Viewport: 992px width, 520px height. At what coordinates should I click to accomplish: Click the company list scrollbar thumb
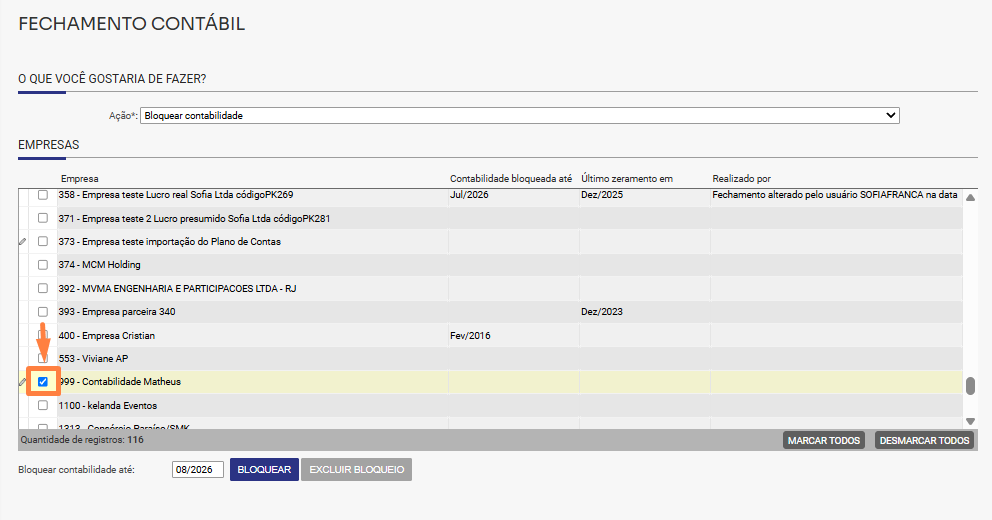click(x=970, y=386)
